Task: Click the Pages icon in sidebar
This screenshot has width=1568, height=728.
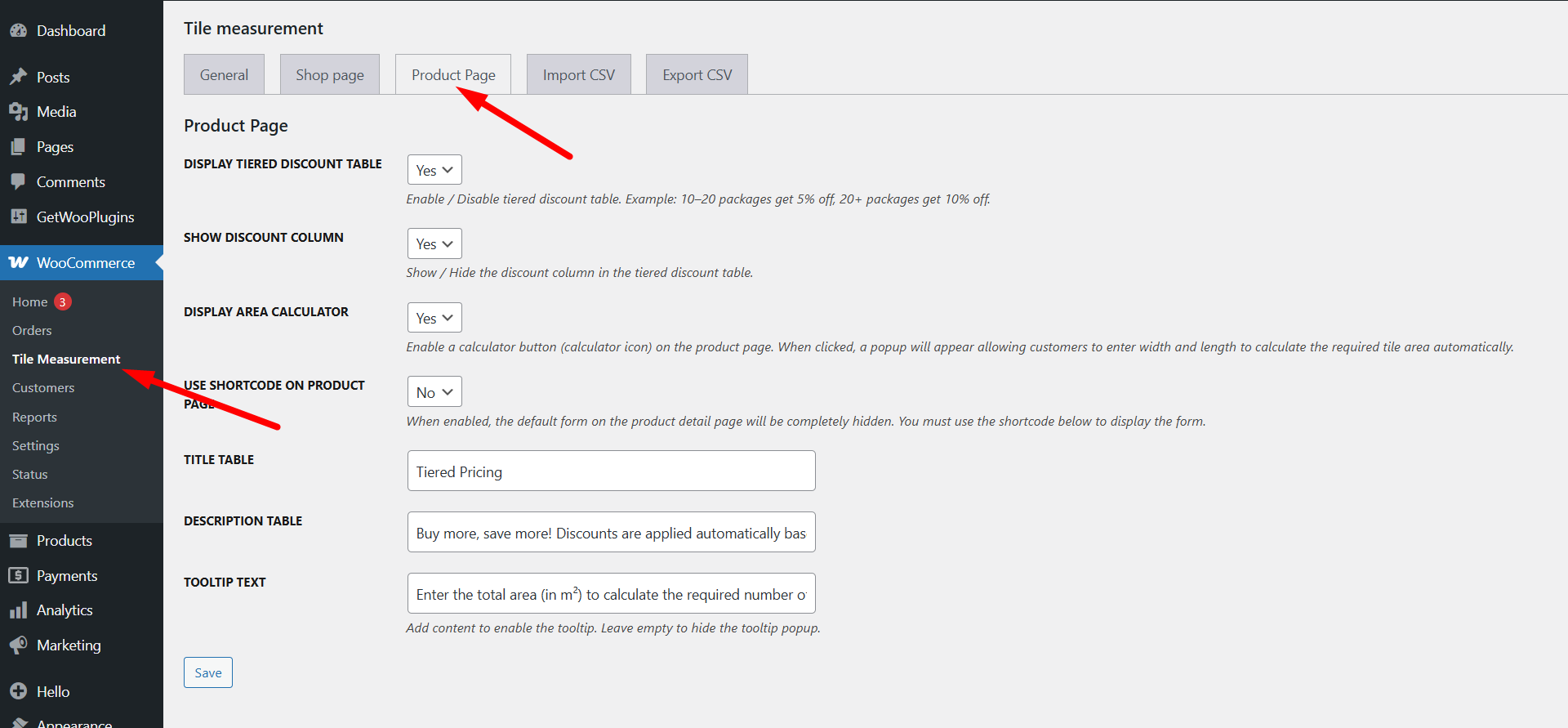Action: (18, 147)
